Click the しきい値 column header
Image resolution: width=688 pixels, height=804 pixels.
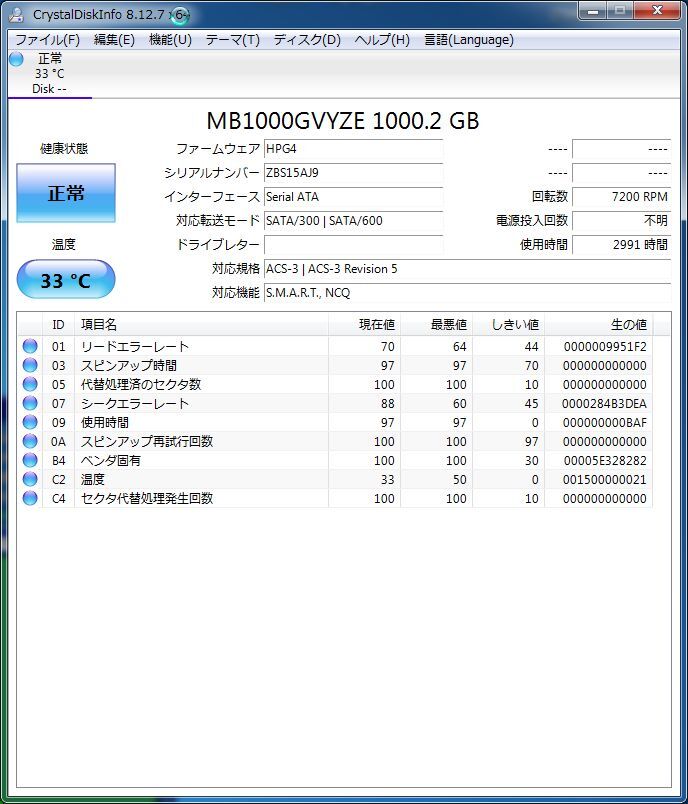tap(516, 325)
